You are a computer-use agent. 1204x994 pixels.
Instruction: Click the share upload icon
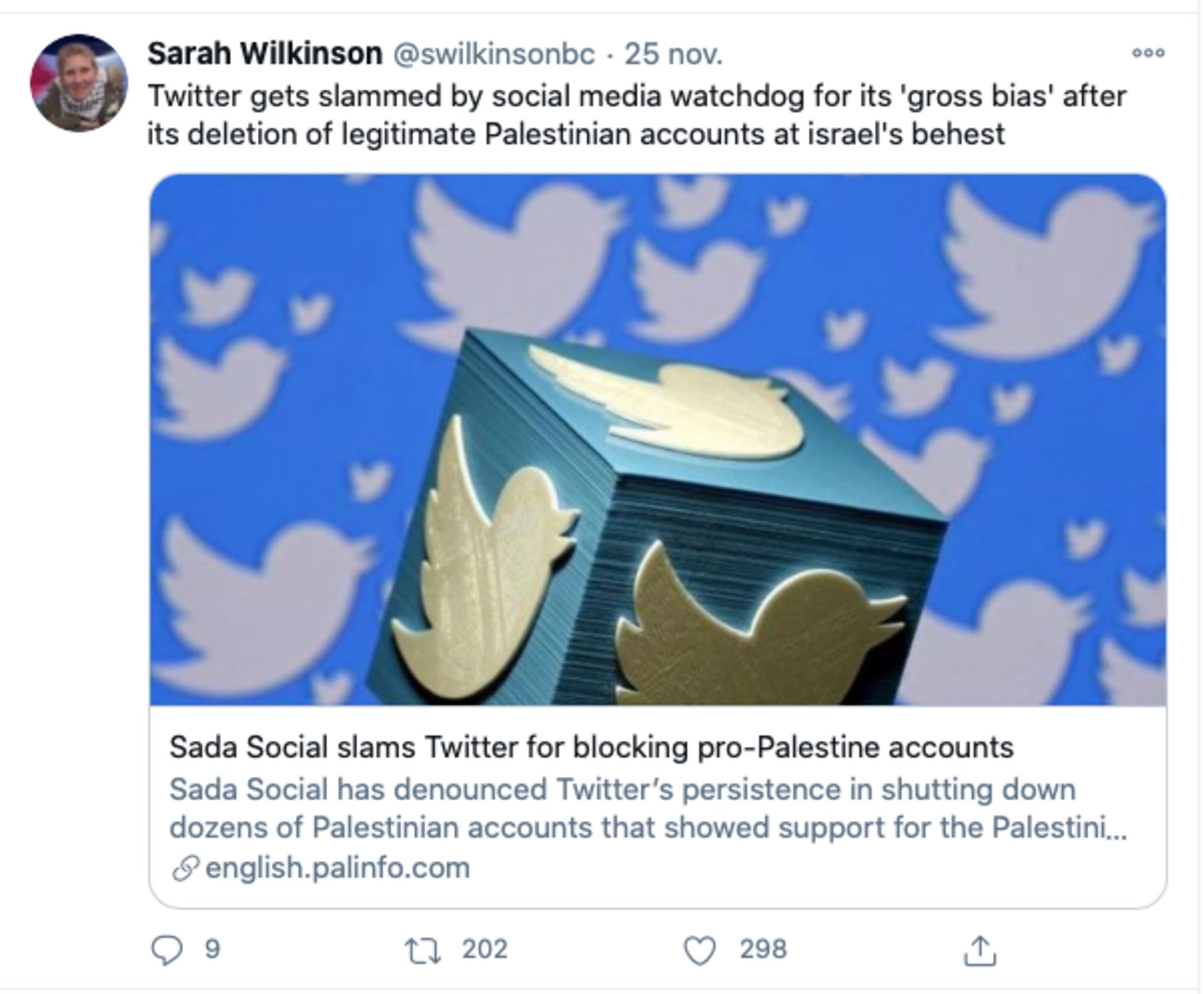pos(980,950)
